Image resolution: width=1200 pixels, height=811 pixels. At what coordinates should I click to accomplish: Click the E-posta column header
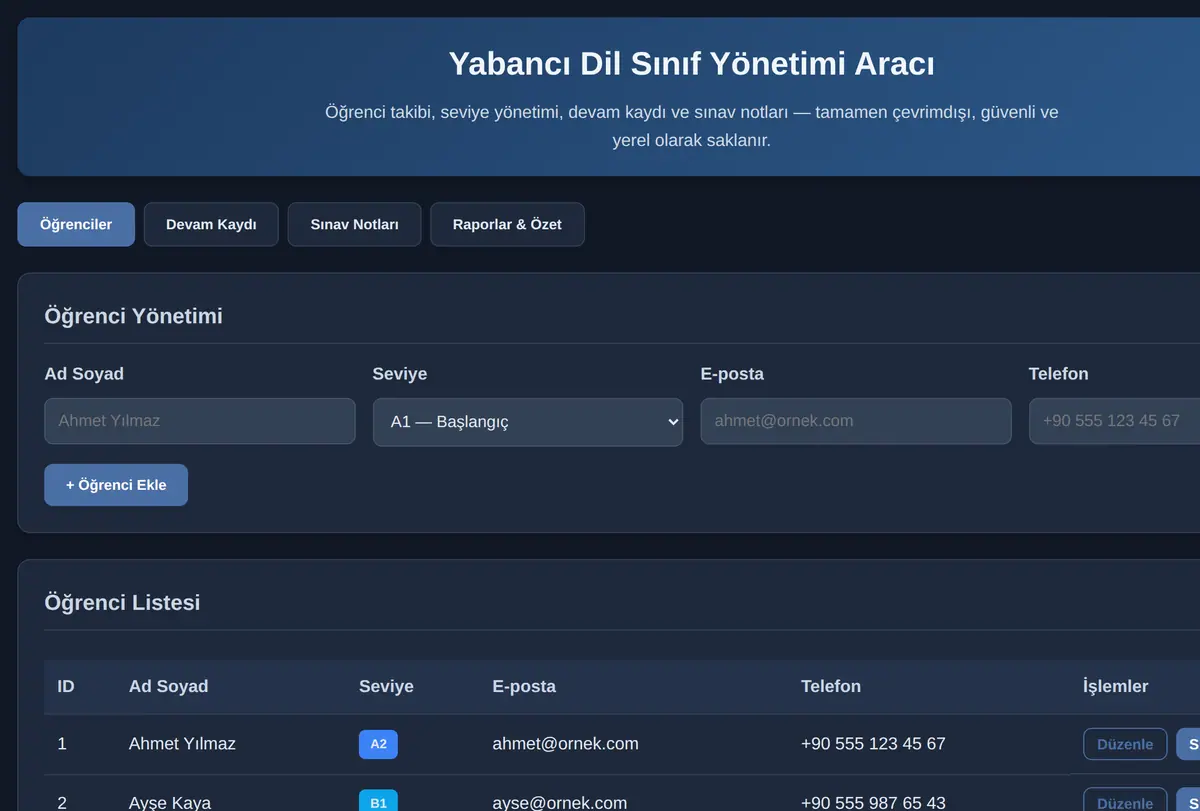[x=524, y=686]
